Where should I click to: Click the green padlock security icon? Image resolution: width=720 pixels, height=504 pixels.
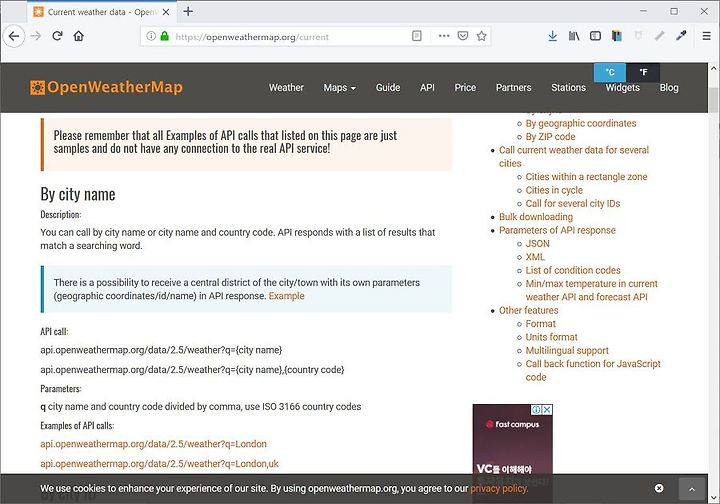164,36
